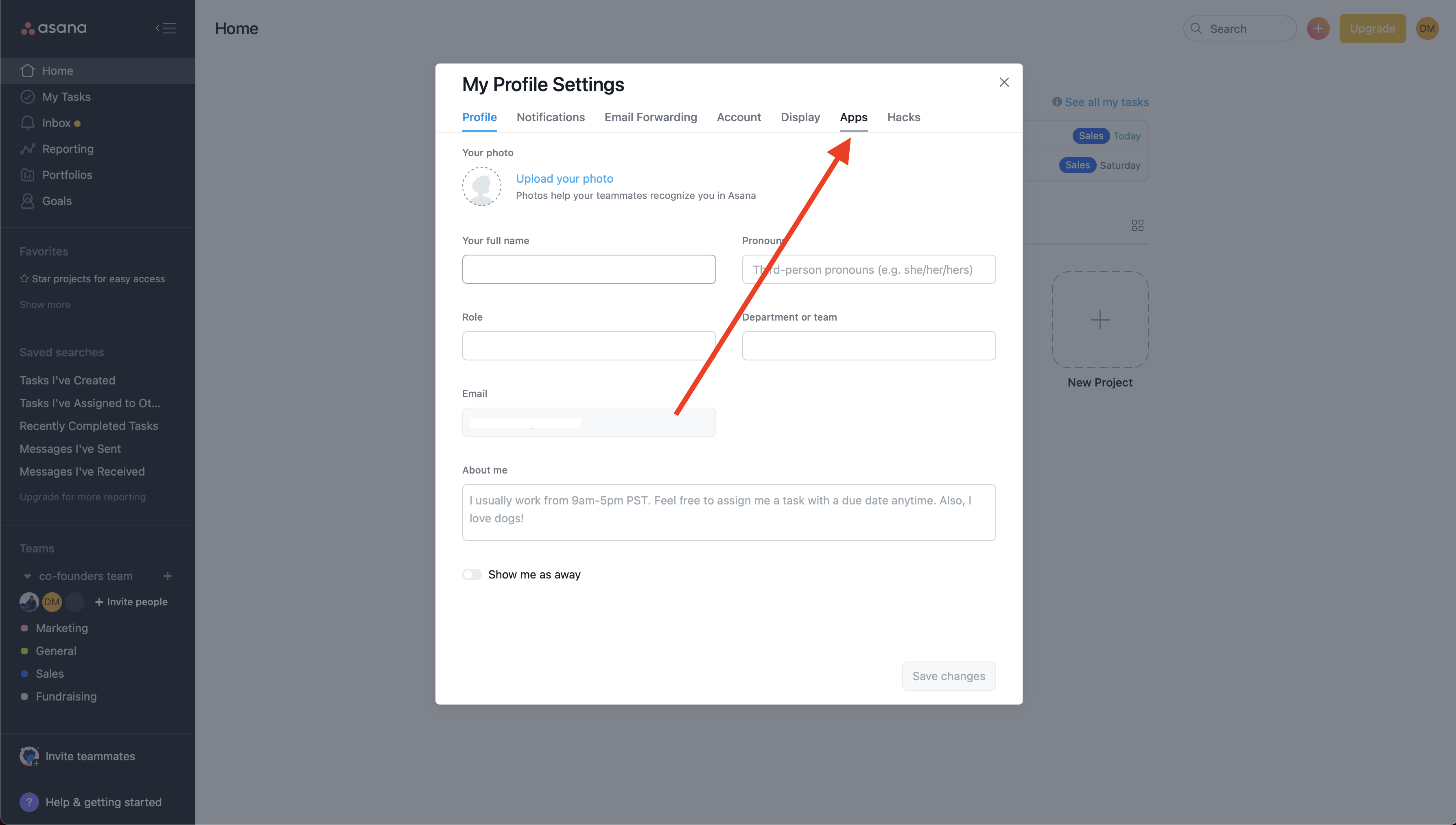Click the Invite teammates avatar icon
This screenshot has width=1456, height=825.
click(29, 756)
